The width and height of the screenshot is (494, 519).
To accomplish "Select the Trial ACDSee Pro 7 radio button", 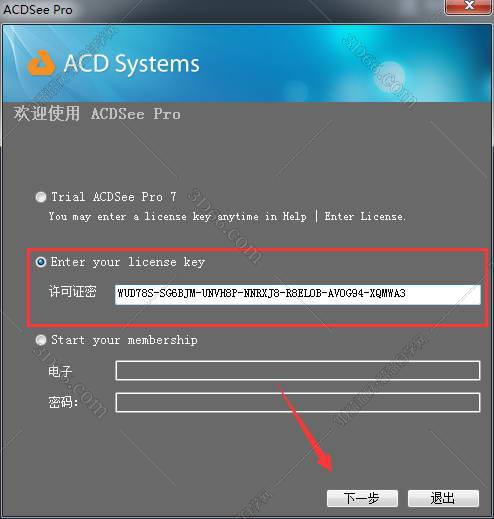I will (41, 197).
